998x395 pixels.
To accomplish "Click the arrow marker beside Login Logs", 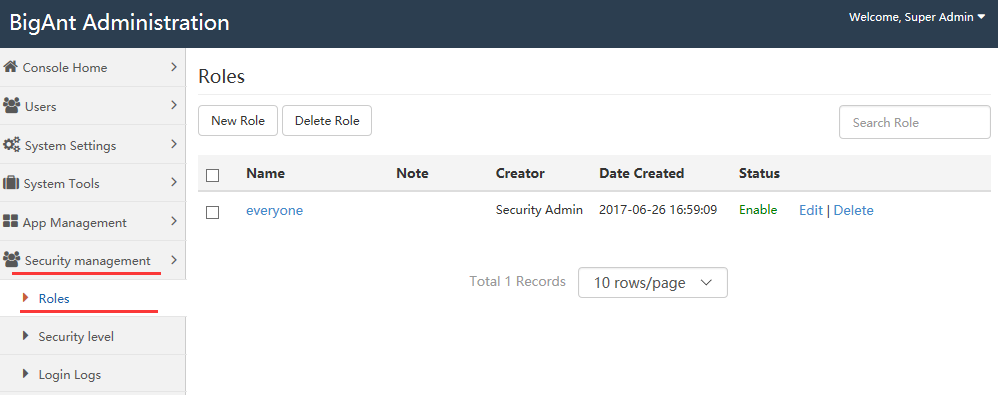I will click(x=25, y=374).
